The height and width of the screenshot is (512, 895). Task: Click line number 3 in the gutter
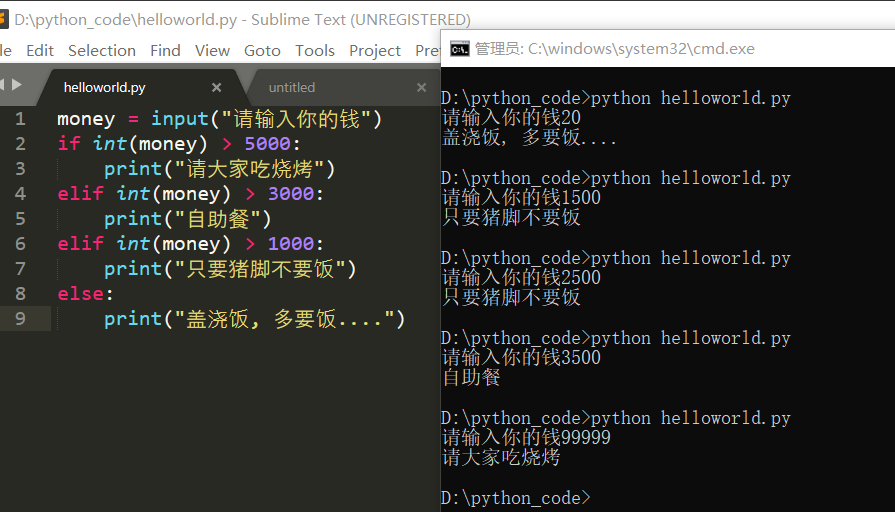[x=21, y=169]
